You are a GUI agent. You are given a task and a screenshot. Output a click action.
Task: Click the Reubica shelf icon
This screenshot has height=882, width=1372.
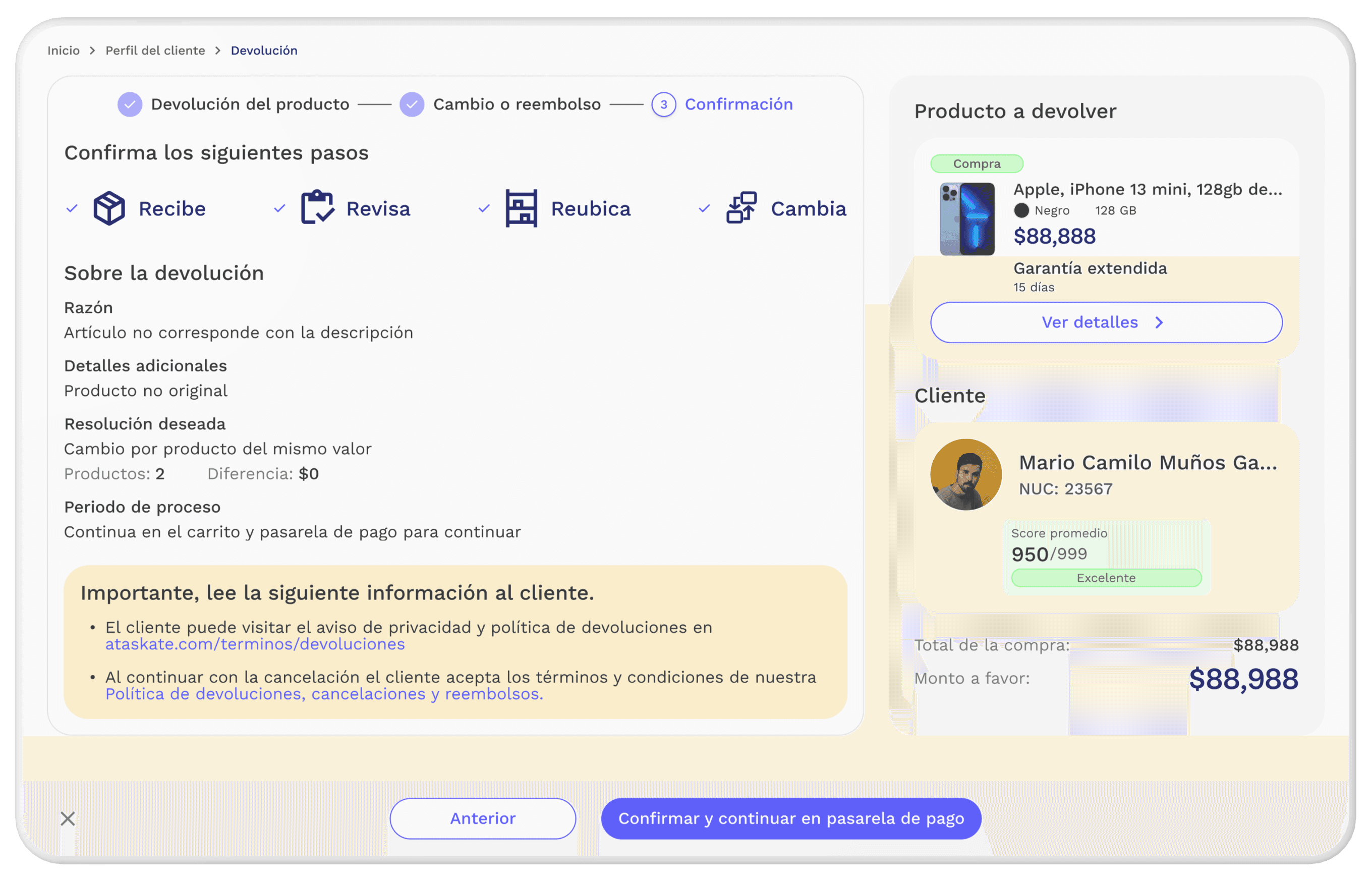pos(522,208)
